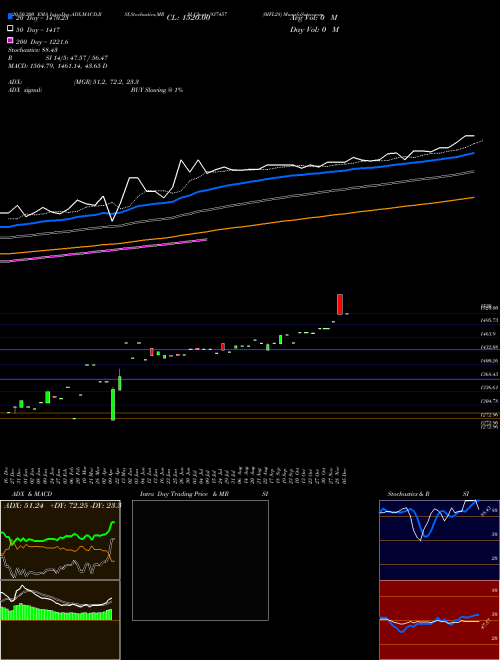This screenshot has width=500, height=660.
Task: Click the magenta 200 Day EMA legend swatch
Action: point(11,40)
